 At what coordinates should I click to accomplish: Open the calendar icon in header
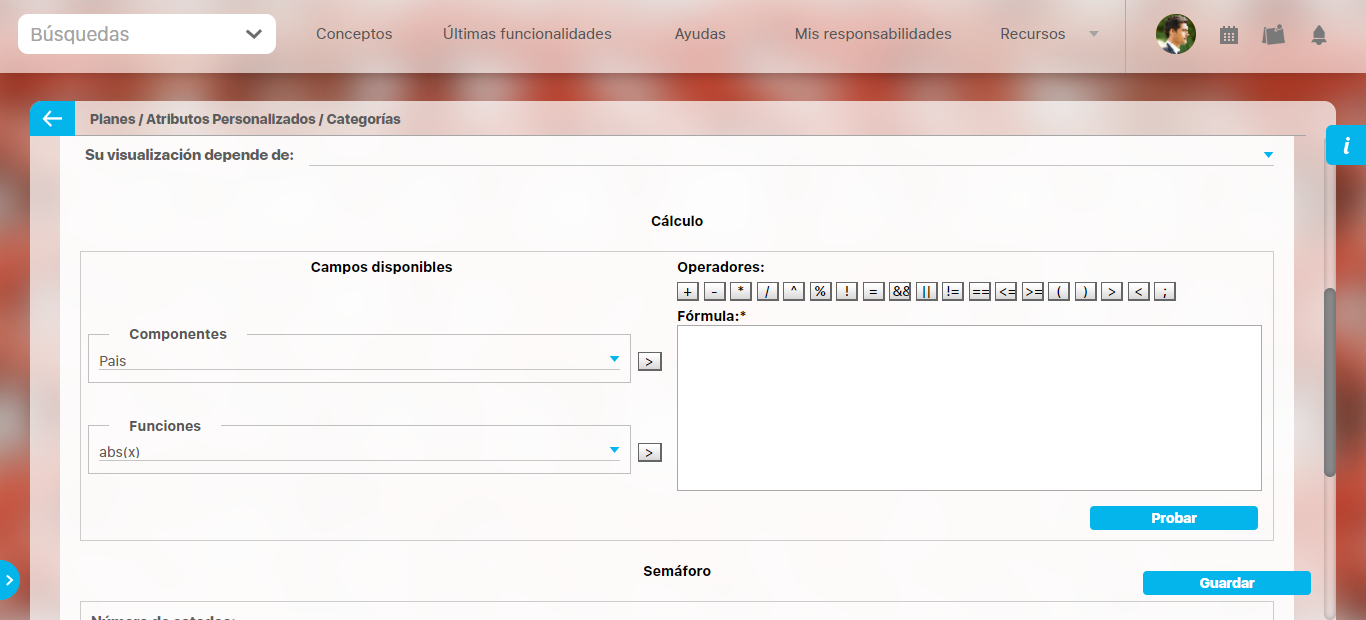pos(1229,35)
